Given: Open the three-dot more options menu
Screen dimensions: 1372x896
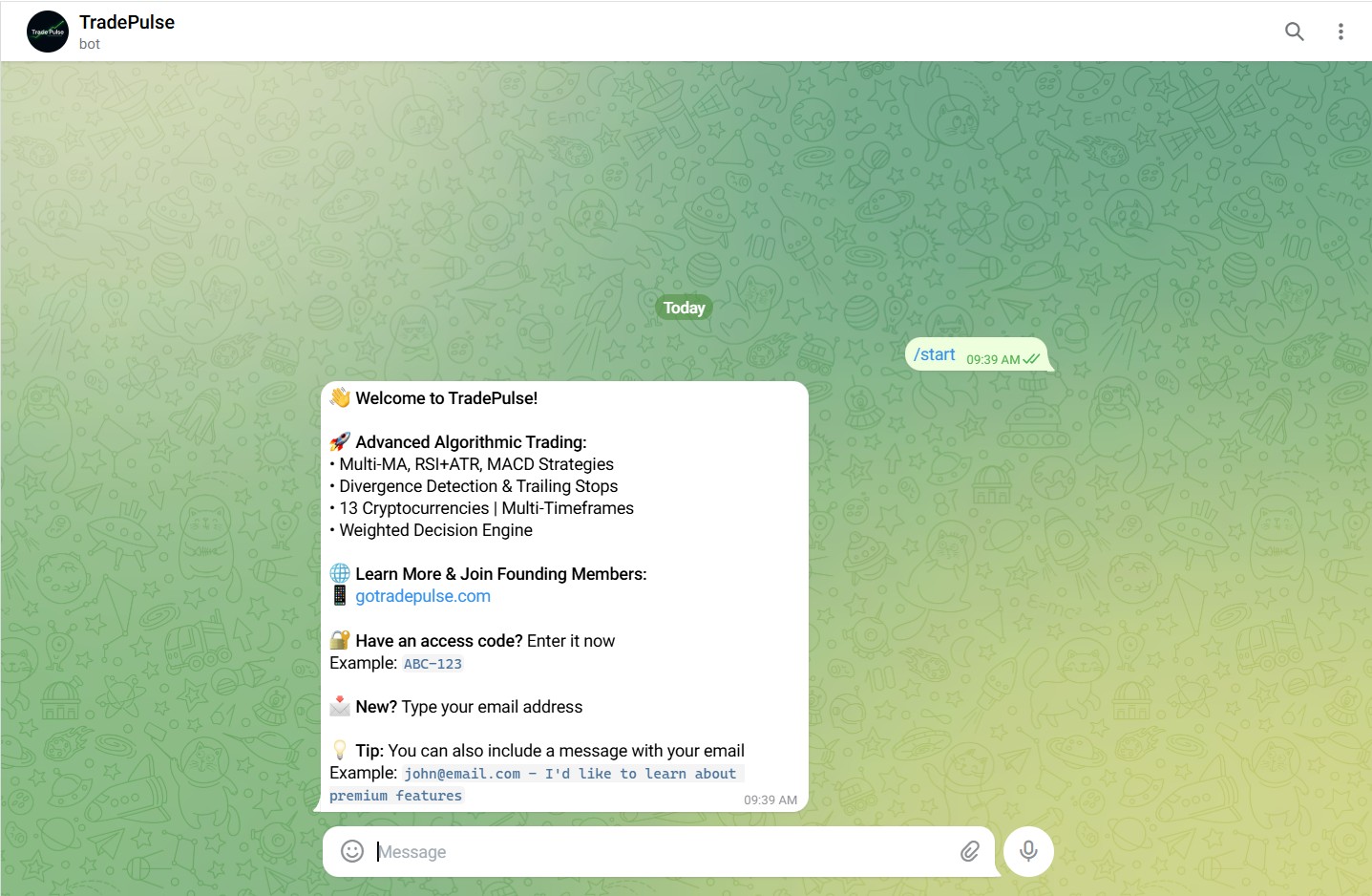Looking at the screenshot, I should pos(1340,32).
